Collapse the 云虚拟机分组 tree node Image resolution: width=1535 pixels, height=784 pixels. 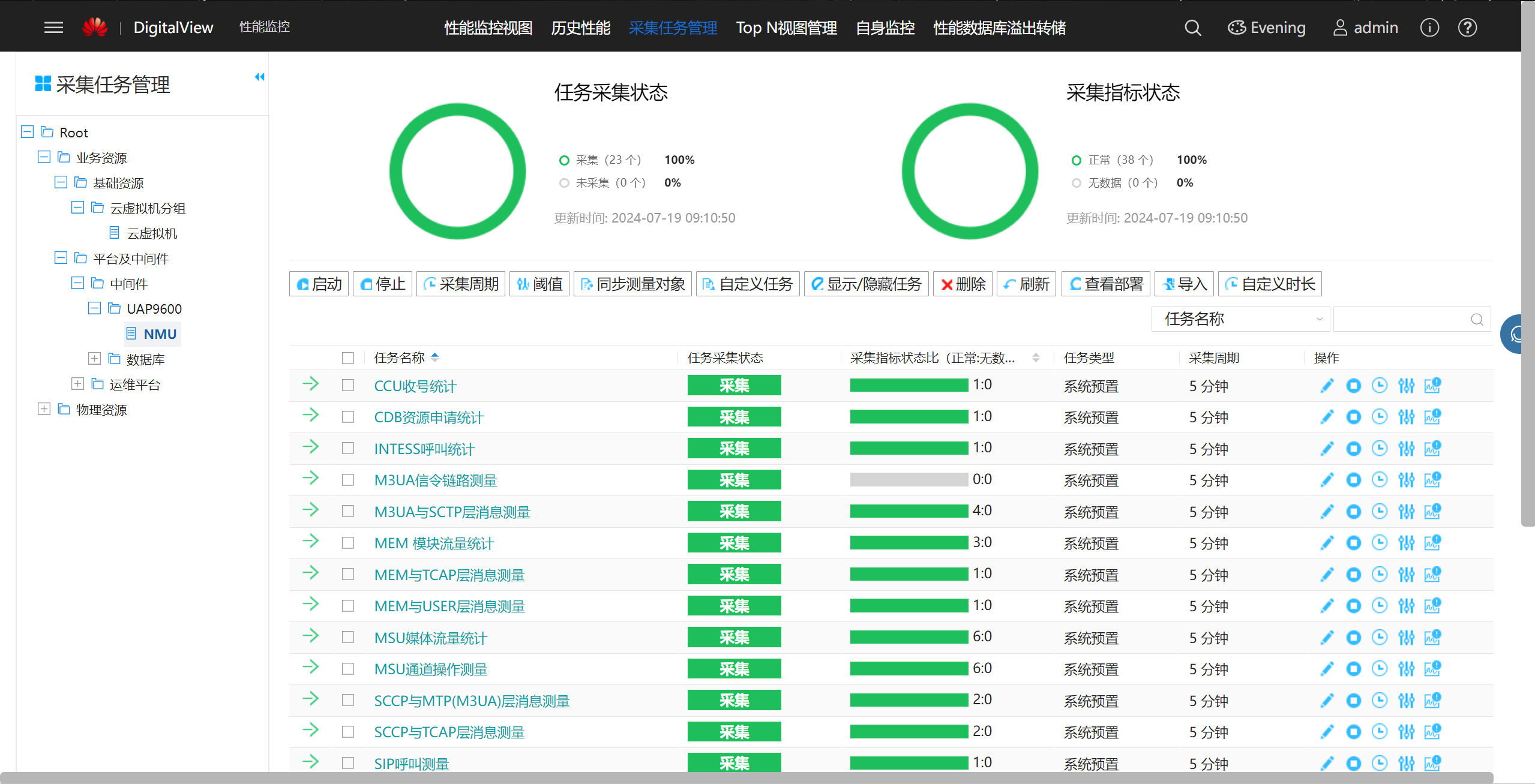(77, 207)
